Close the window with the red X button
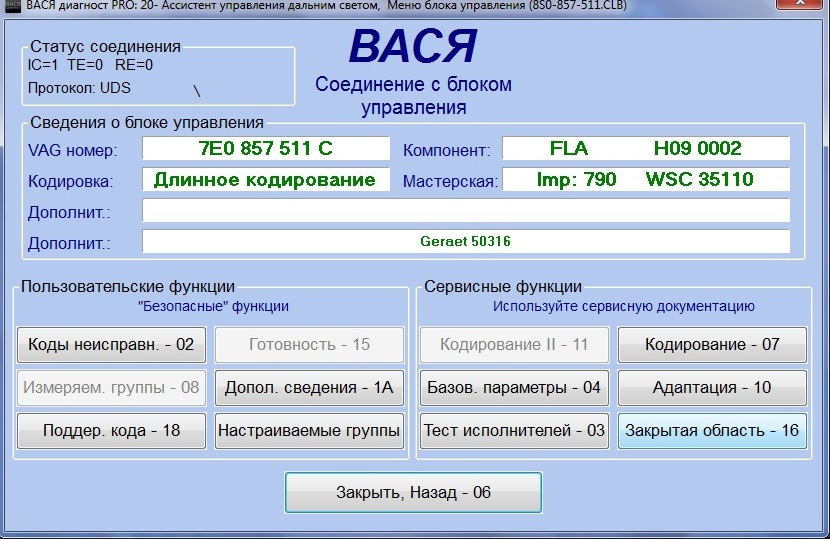The image size is (830, 539). pos(800,4)
